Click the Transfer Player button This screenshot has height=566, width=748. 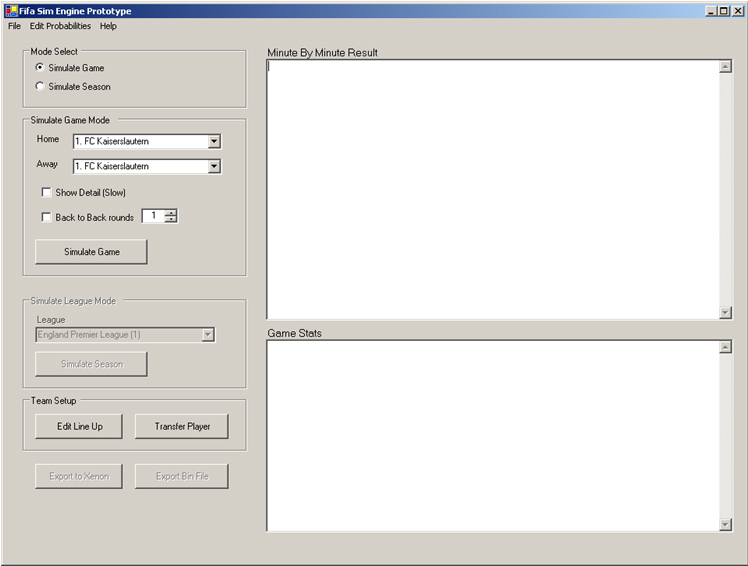pyautogui.click(x=182, y=426)
